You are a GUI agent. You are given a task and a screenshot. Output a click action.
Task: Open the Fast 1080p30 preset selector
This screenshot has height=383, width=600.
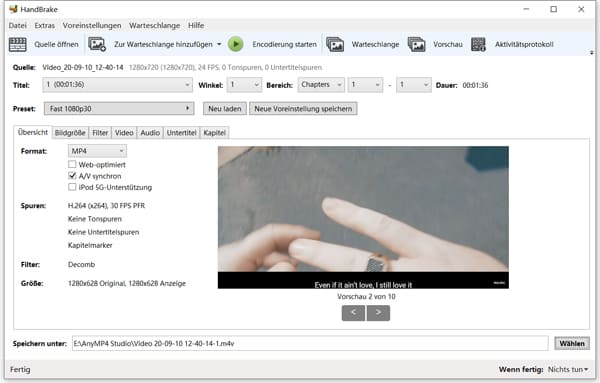click(x=119, y=109)
